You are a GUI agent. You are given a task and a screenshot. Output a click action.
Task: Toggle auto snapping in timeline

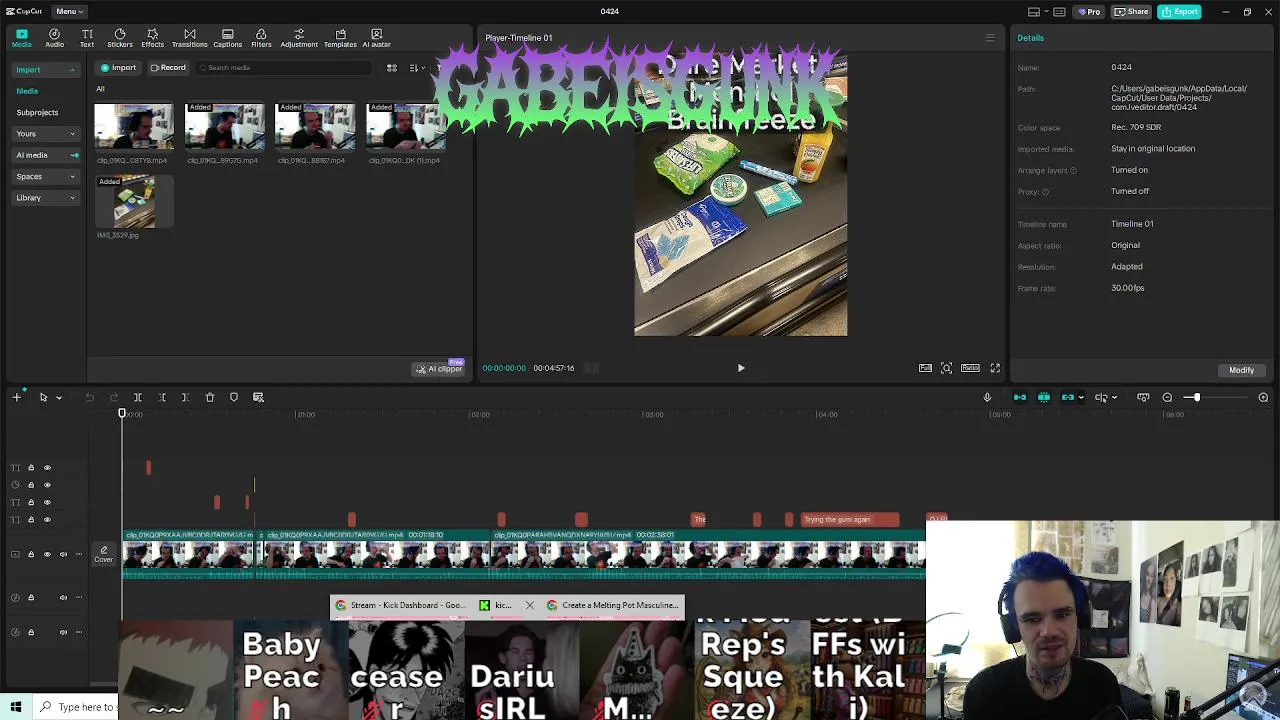1044,397
